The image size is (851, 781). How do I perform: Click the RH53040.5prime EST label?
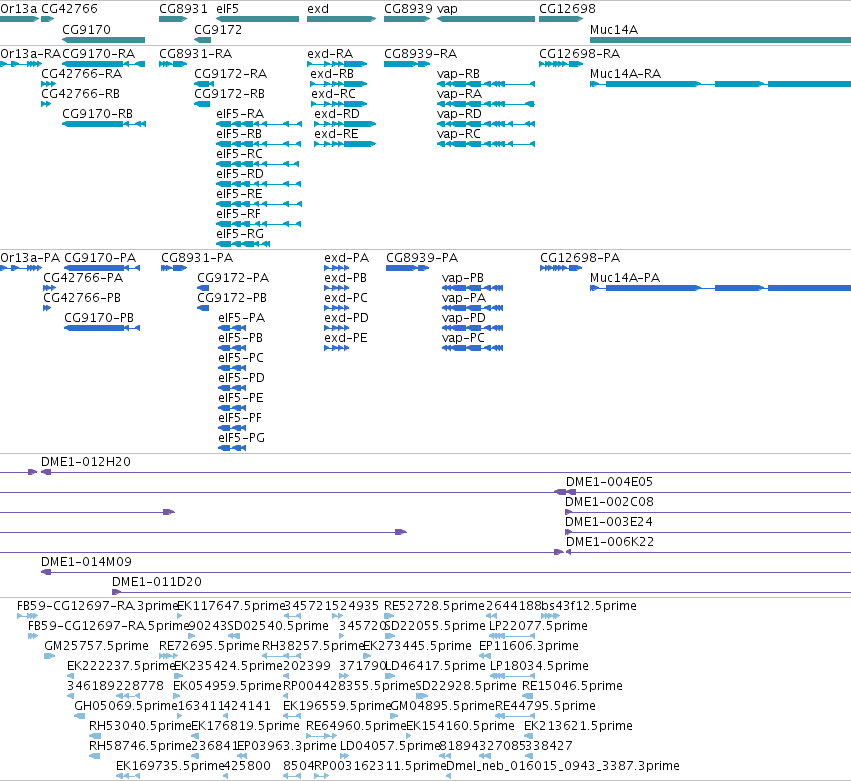140,726
